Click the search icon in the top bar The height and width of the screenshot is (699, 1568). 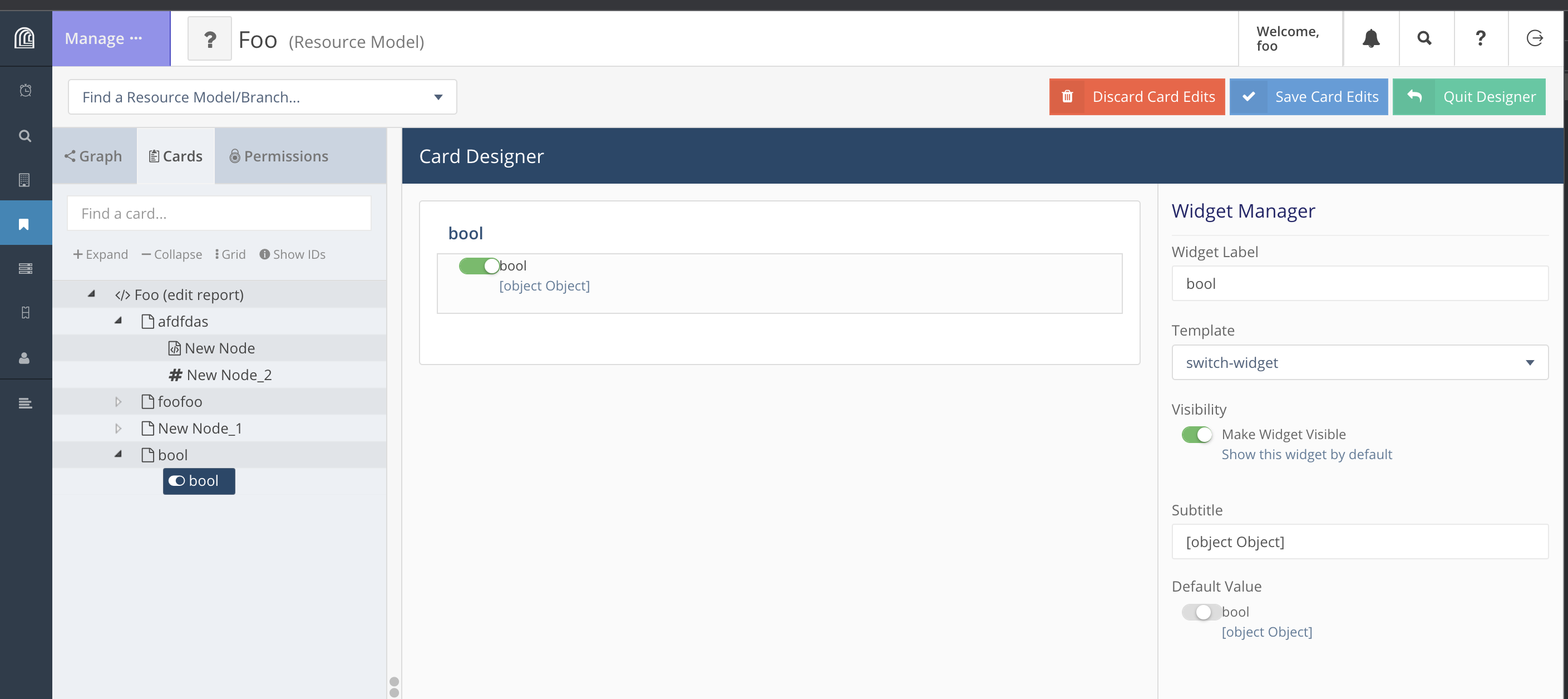(x=1425, y=38)
